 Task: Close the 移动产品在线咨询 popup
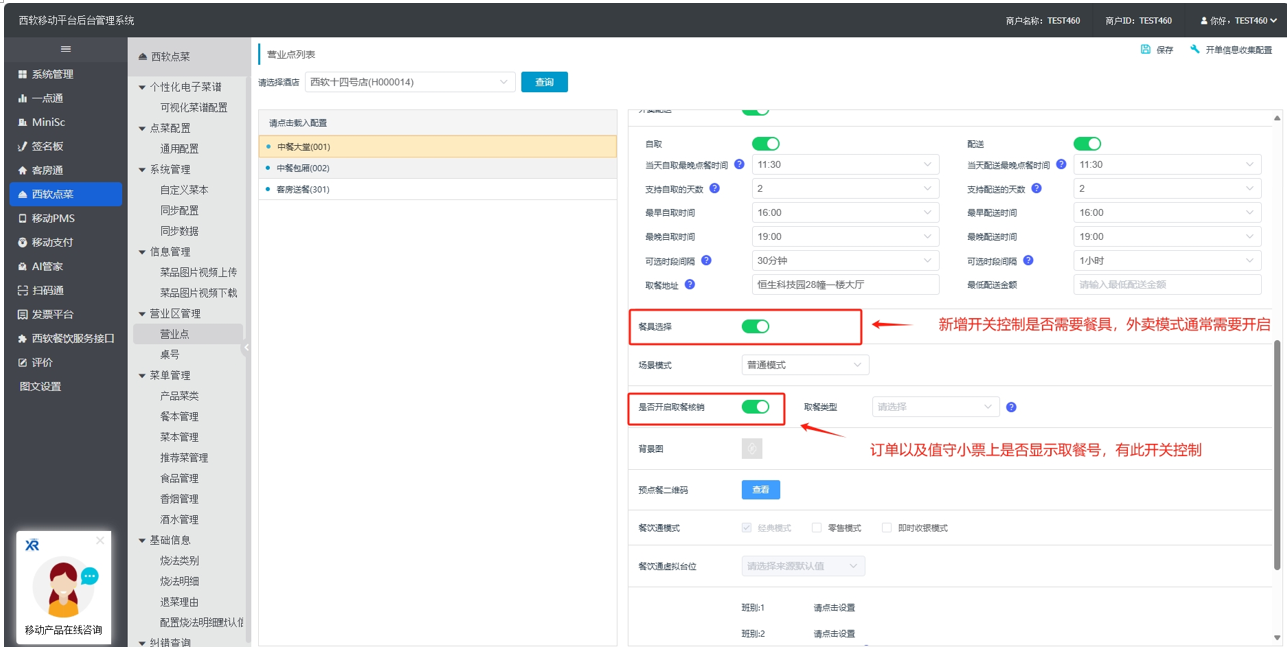click(100, 540)
